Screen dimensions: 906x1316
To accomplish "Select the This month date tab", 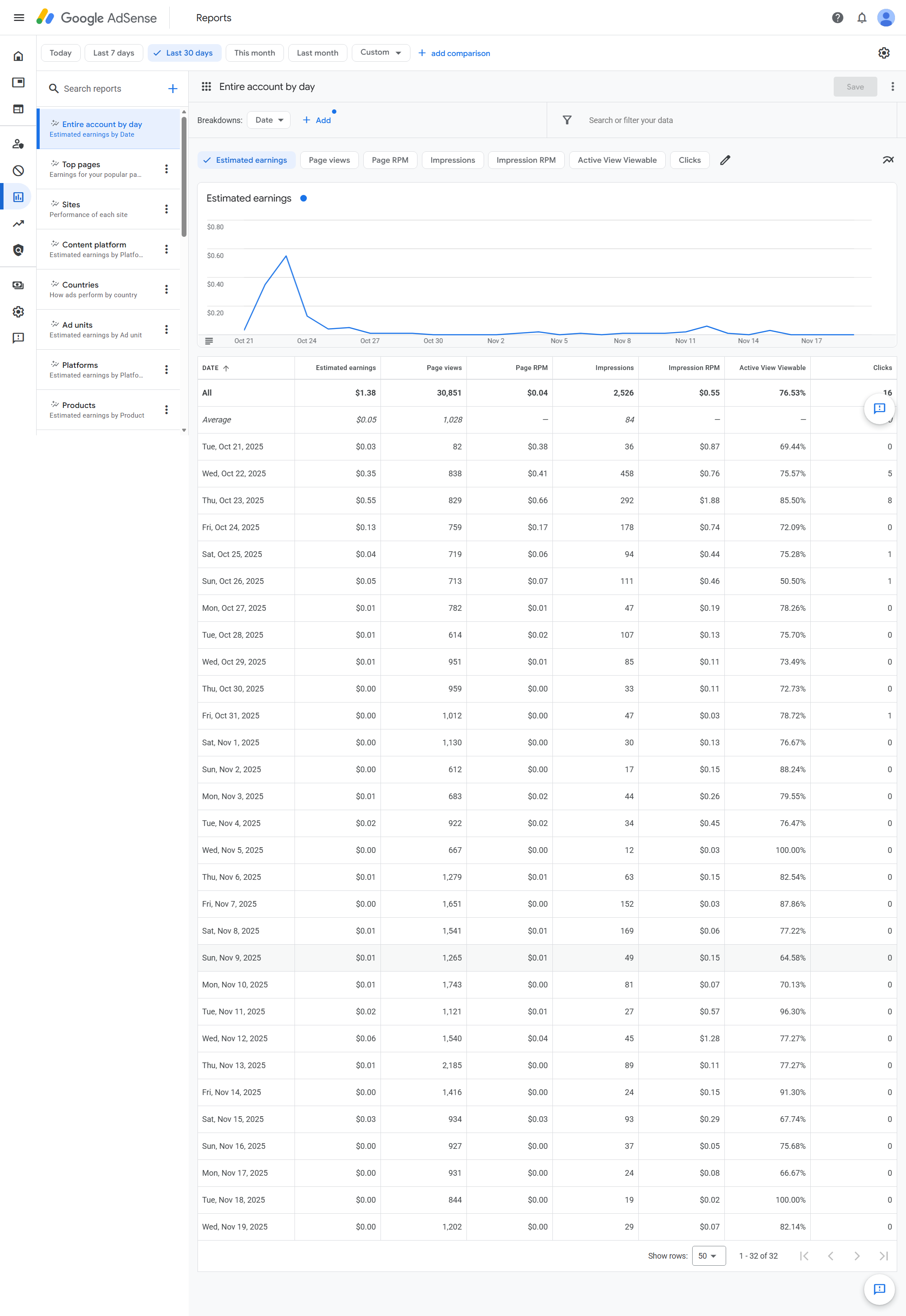I will pos(254,53).
